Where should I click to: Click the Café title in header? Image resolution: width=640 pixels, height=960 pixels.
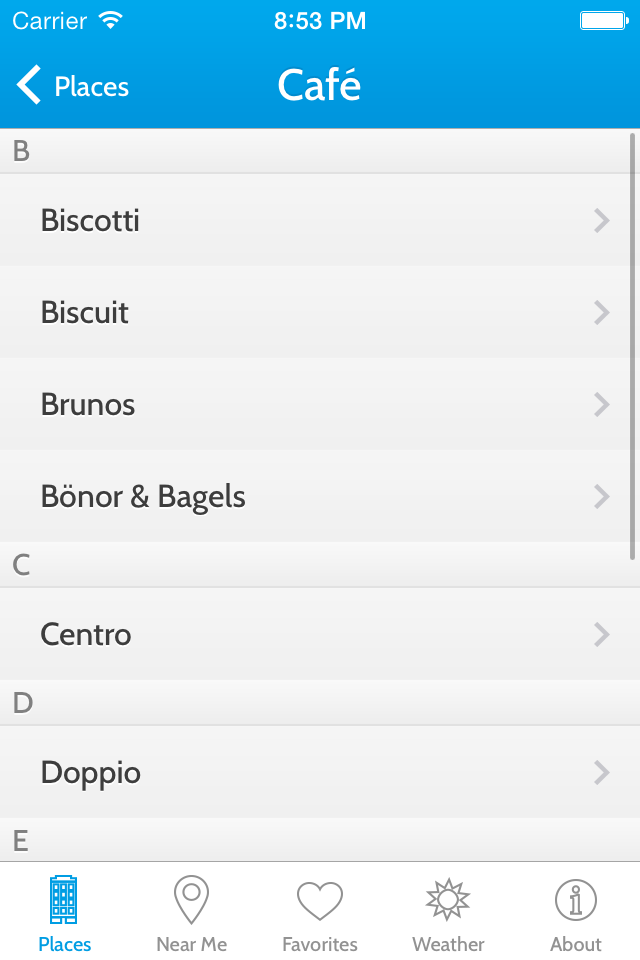tap(319, 84)
